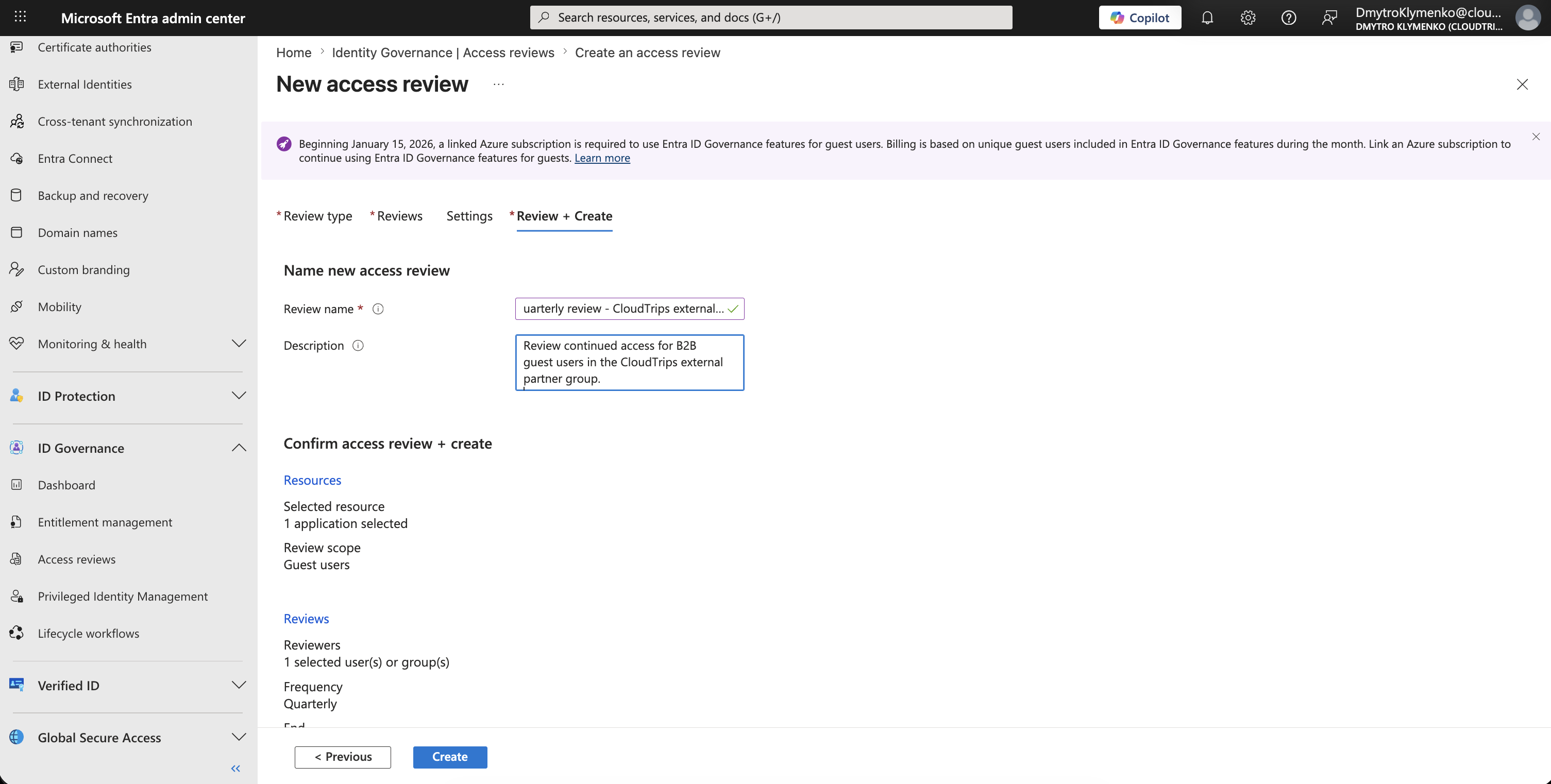Click the Cross-tenant synchronization icon
This screenshot has width=1551, height=784.
pos(17,121)
